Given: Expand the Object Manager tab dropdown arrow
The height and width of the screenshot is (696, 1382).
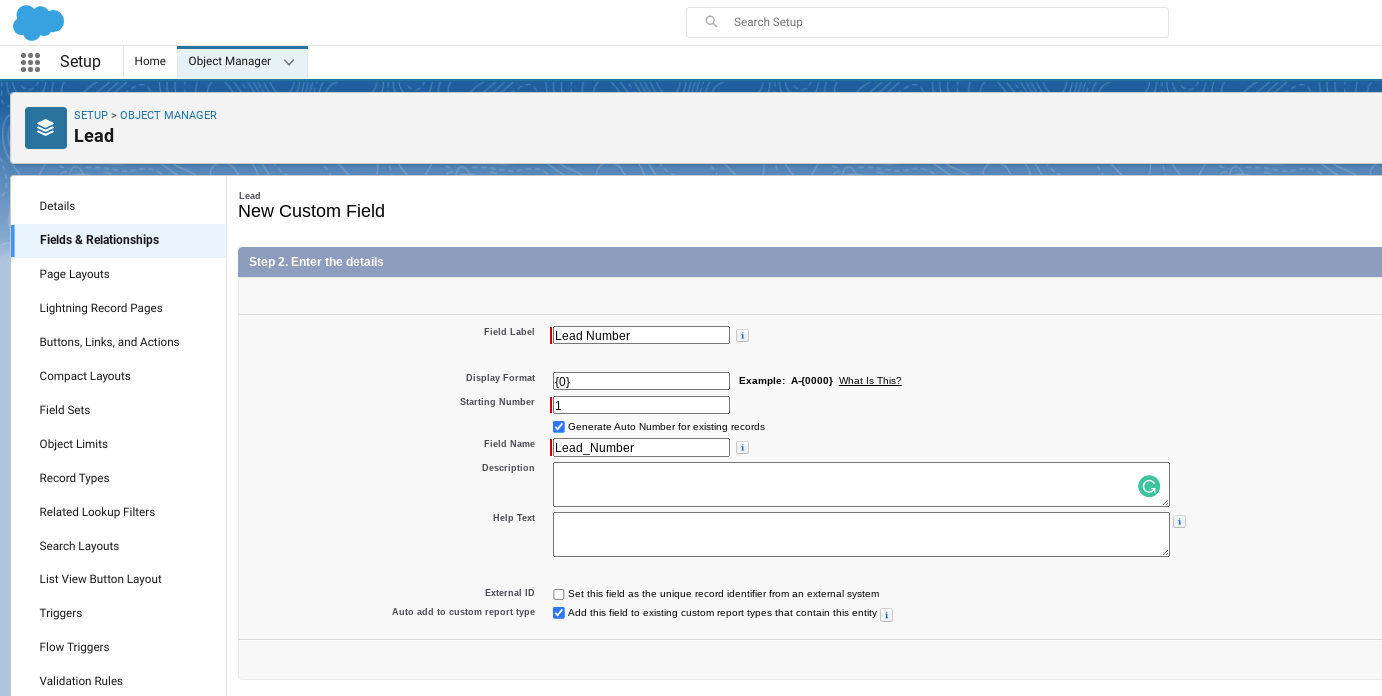Looking at the screenshot, I should (x=289, y=62).
